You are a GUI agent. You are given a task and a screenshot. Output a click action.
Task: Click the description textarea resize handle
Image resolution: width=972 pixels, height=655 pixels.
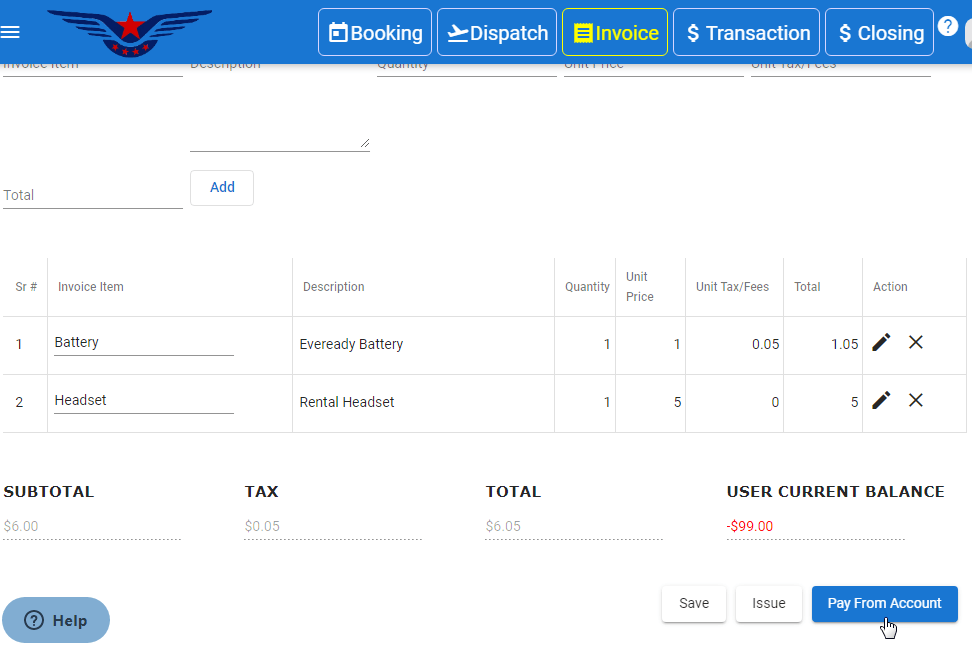coord(365,143)
